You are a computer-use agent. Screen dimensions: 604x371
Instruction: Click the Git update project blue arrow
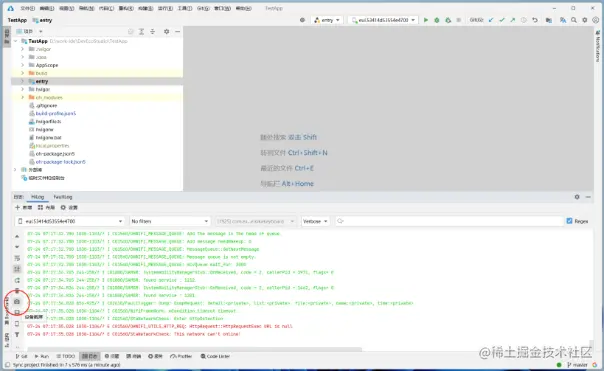tap(491, 20)
